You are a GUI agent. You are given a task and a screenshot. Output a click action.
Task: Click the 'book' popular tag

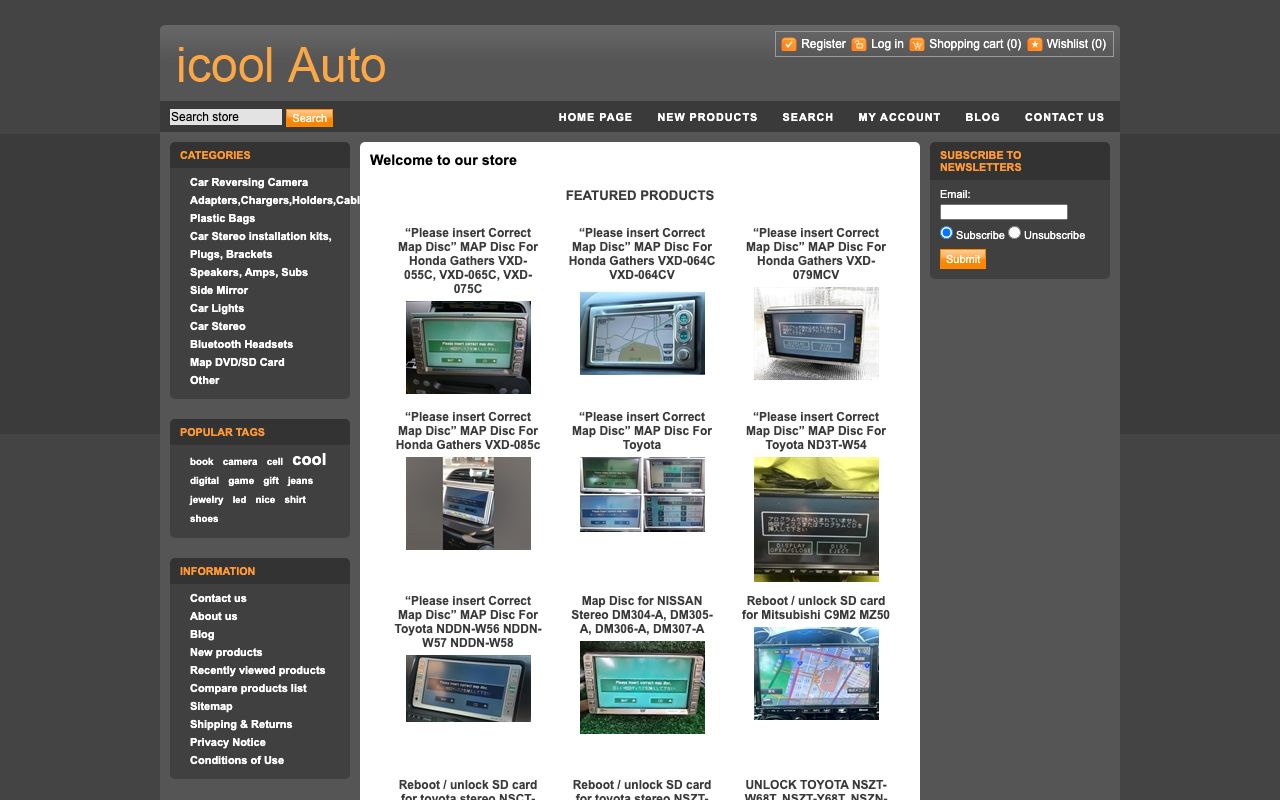coord(202,462)
